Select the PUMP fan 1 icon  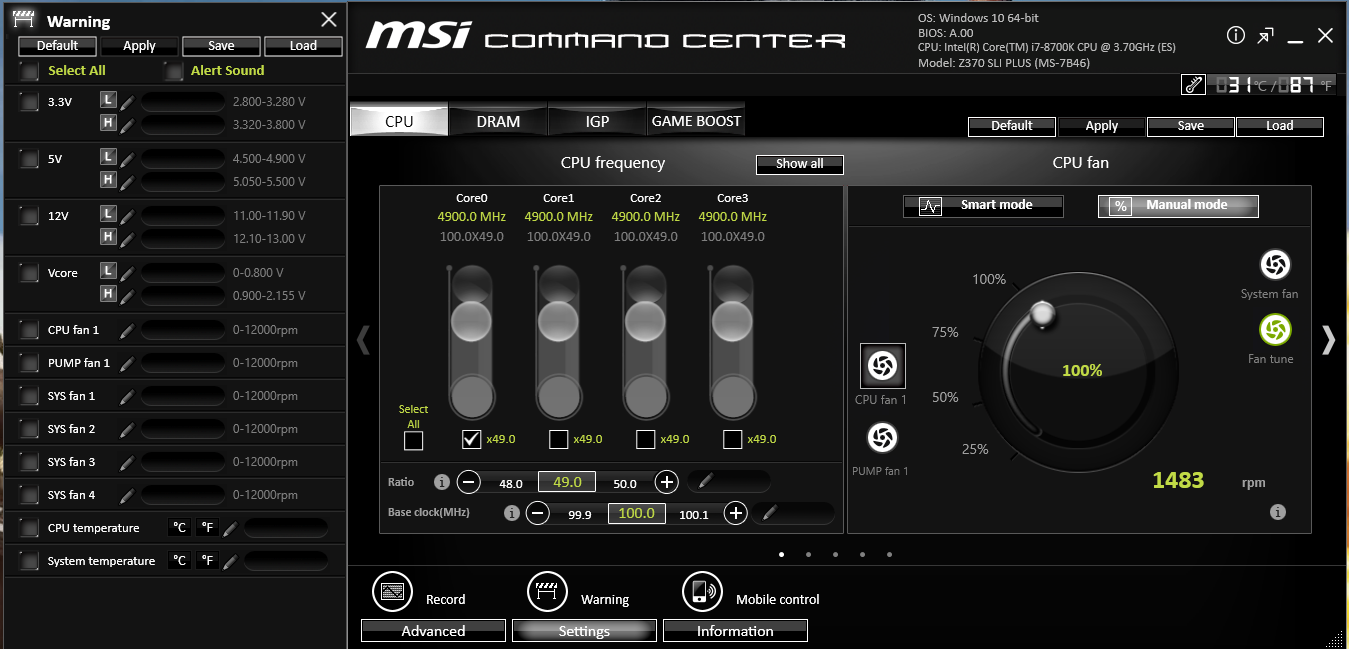coord(882,438)
